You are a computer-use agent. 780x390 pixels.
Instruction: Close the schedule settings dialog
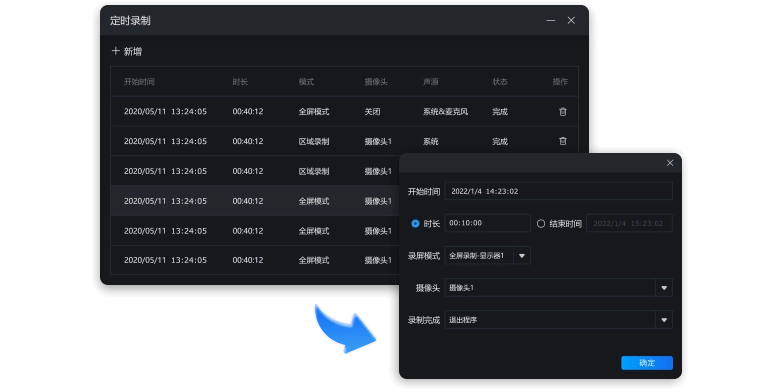tap(670, 163)
